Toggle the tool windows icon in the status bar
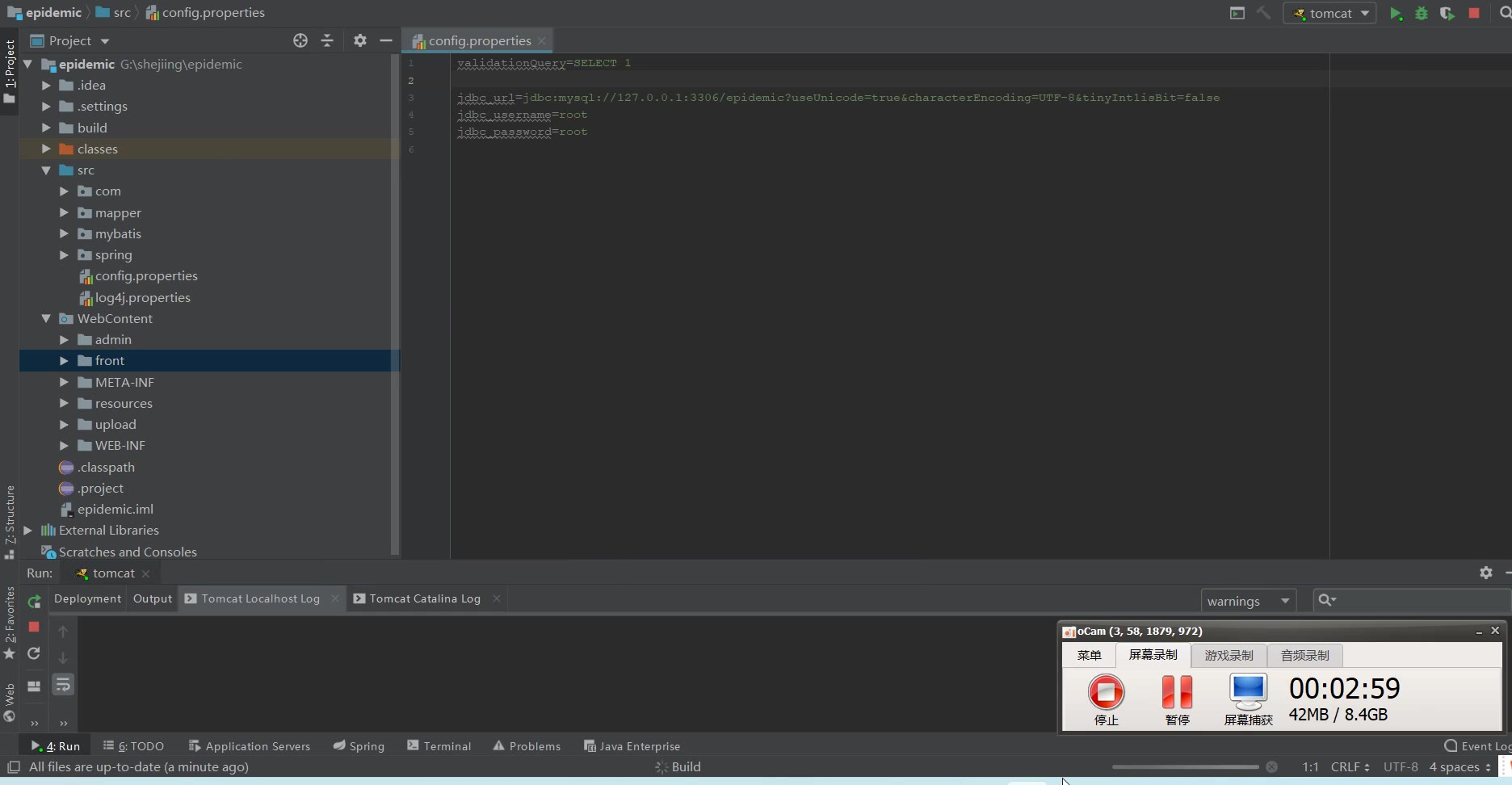The height and width of the screenshot is (785, 1512). tap(14, 766)
